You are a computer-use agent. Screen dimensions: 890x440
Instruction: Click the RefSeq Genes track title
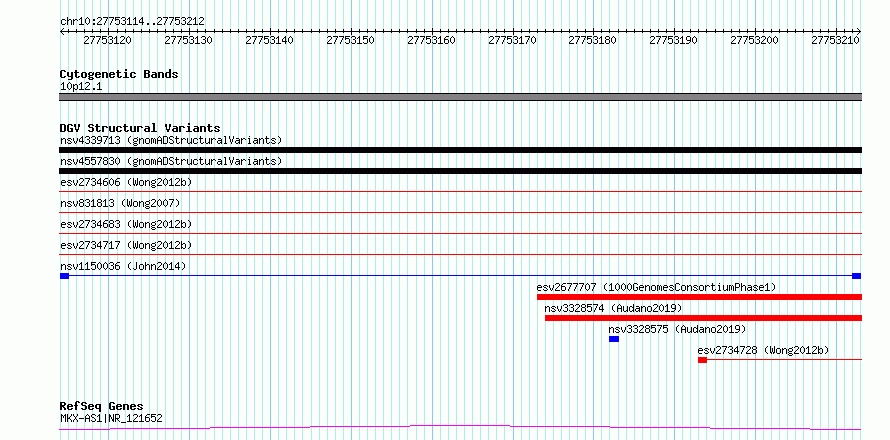102,407
